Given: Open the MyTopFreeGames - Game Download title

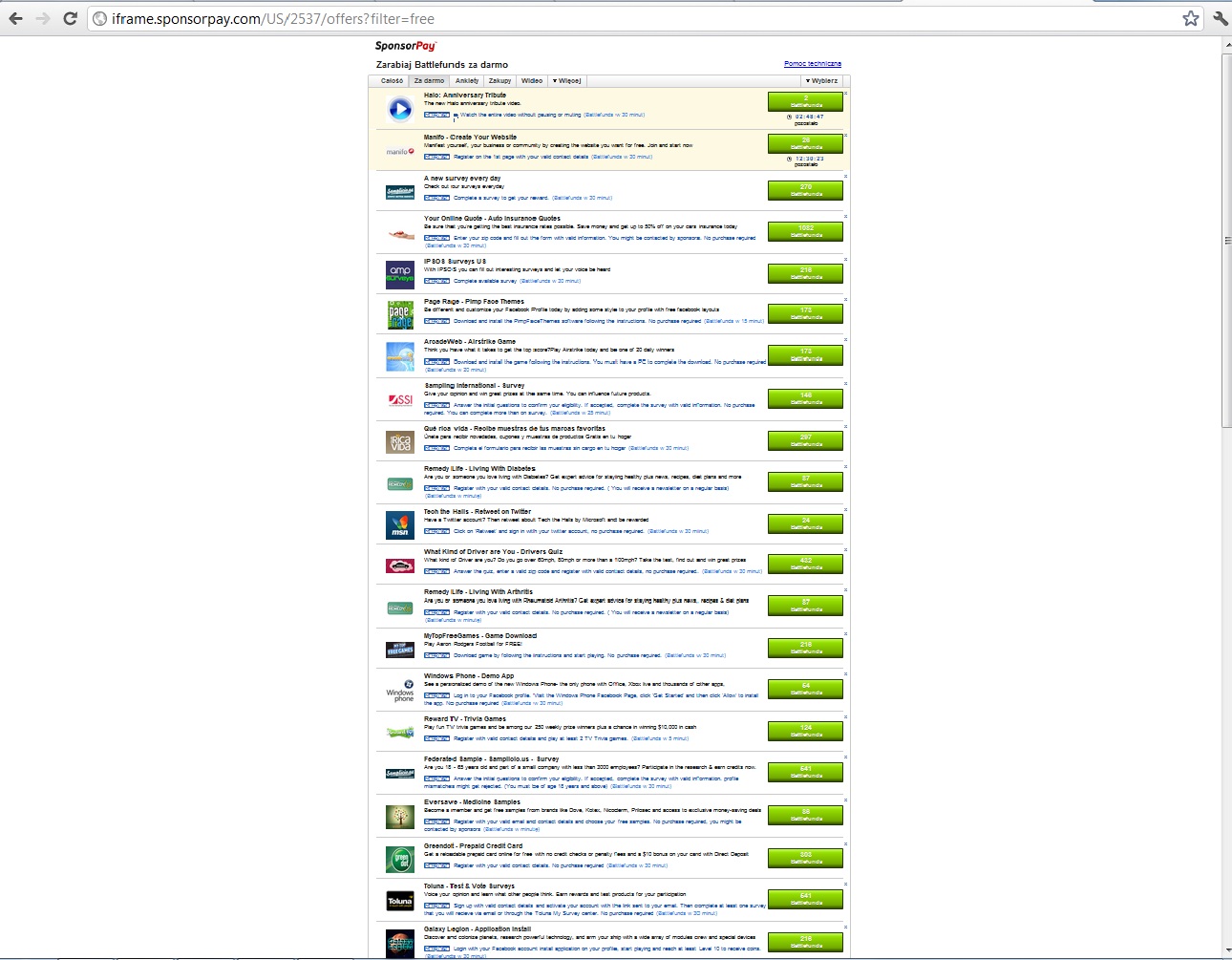Looking at the screenshot, I should [480, 636].
